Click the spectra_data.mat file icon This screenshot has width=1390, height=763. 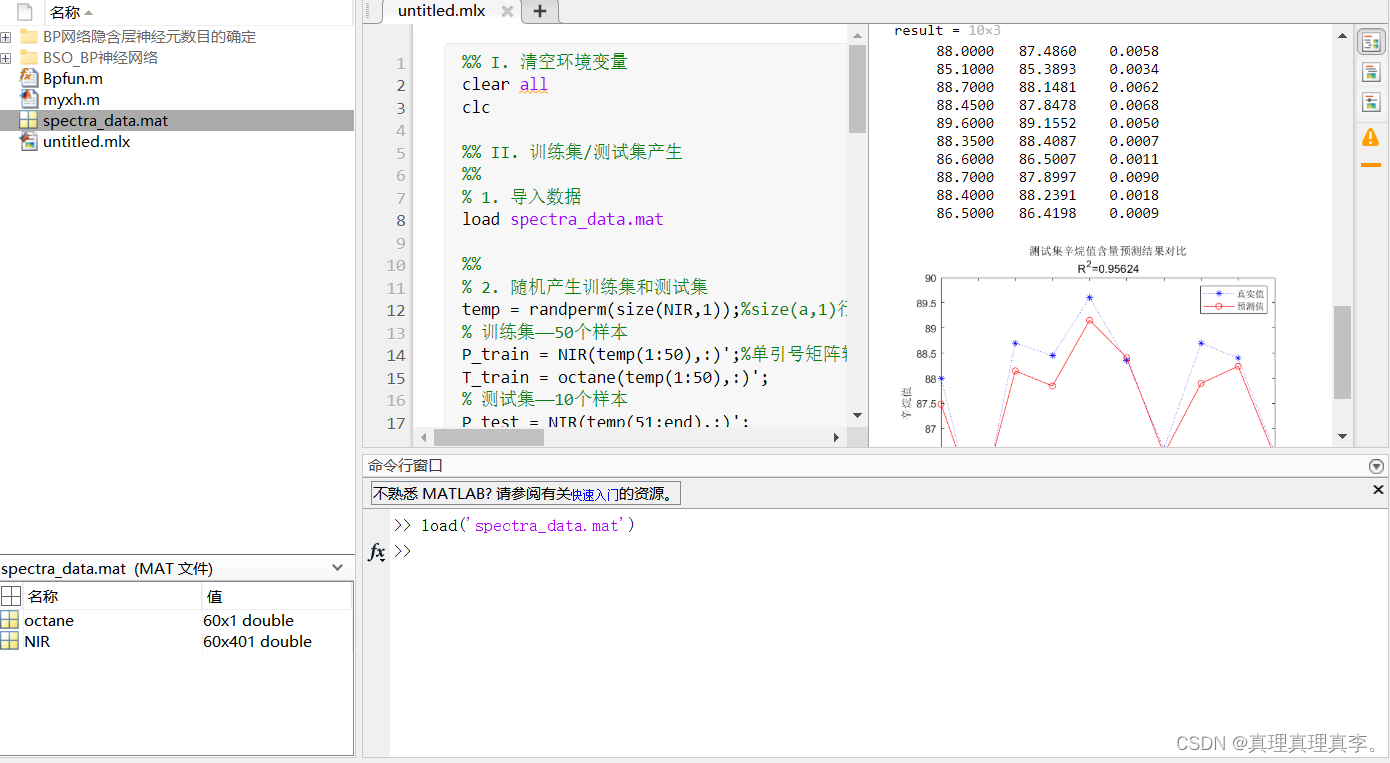click(28, 120)
